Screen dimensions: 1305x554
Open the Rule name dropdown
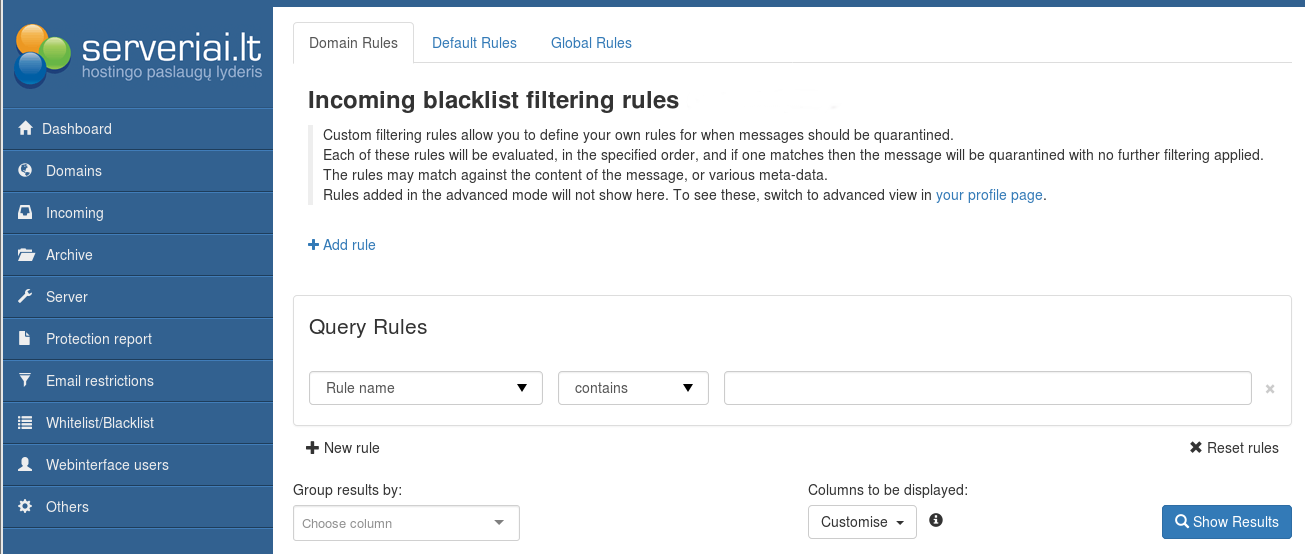[x=426, y=388]
